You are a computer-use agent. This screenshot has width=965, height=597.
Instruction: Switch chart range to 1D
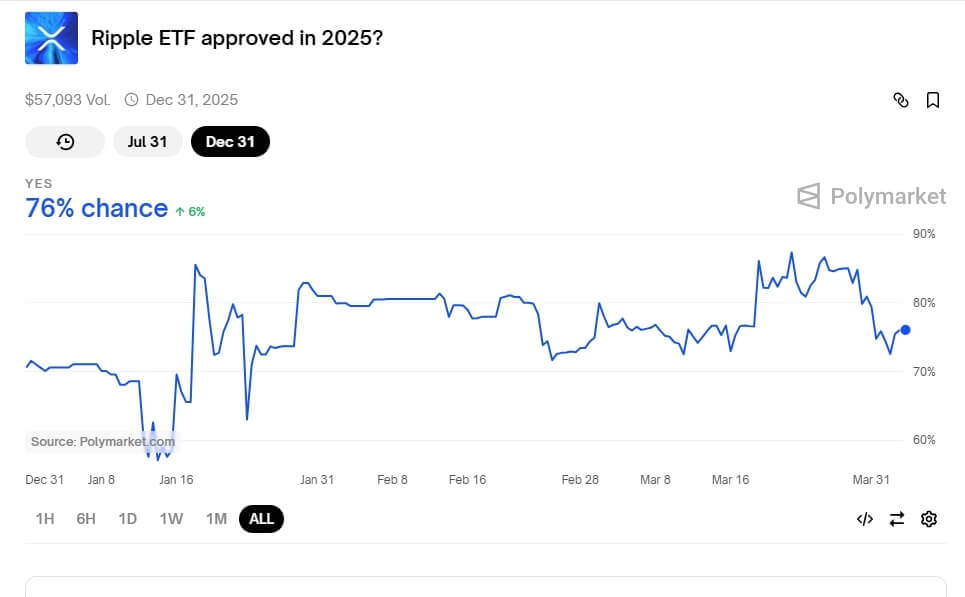pyautogui.click(x=127, y=518)
